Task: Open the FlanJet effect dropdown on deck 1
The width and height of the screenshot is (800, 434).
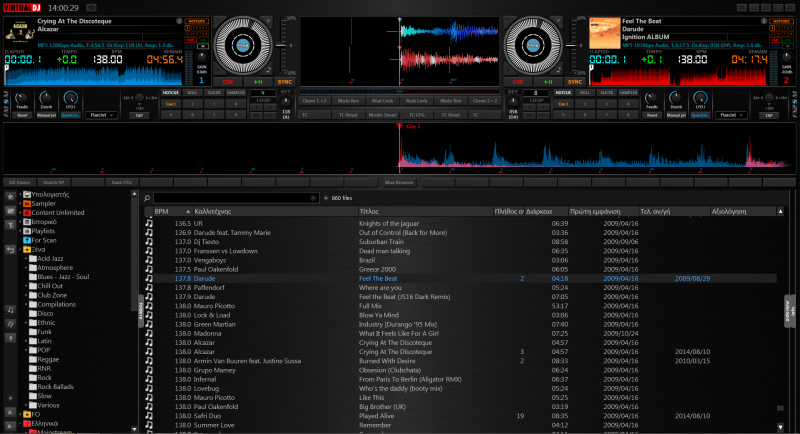Action: coord(101,115)
